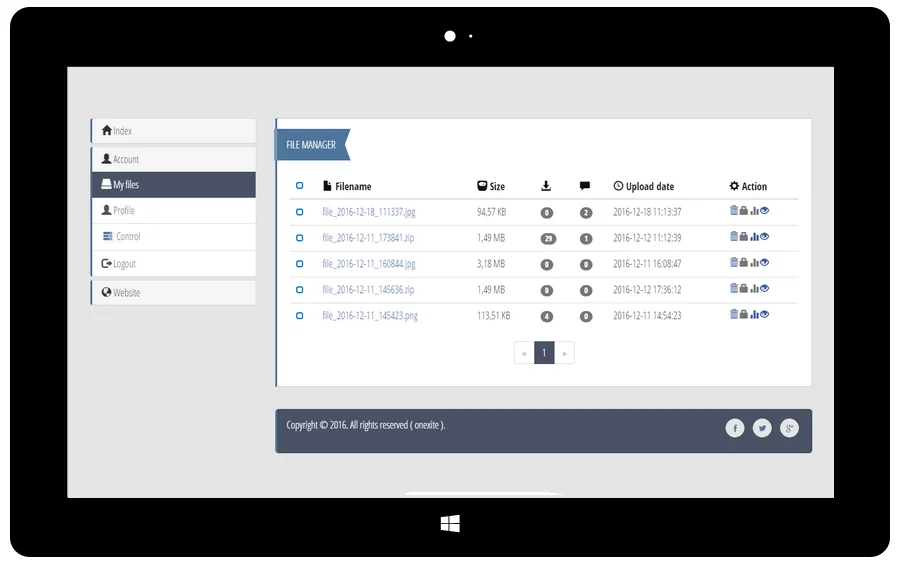Click the lock icon for file_2016-12-11_173841.zip
The width and height of the screenshot is (903, 568).
744,237
